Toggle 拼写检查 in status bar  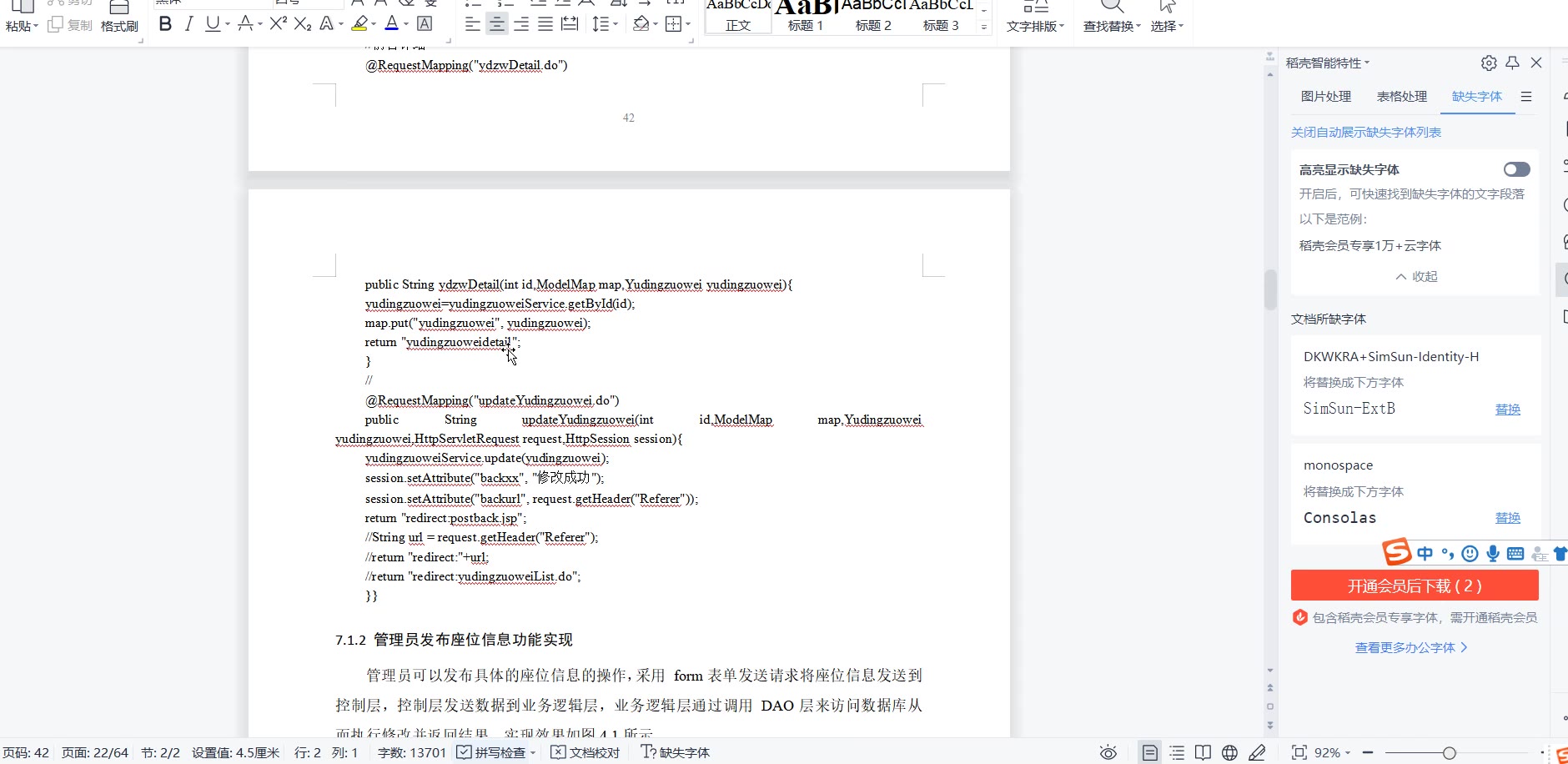point(491,752)
